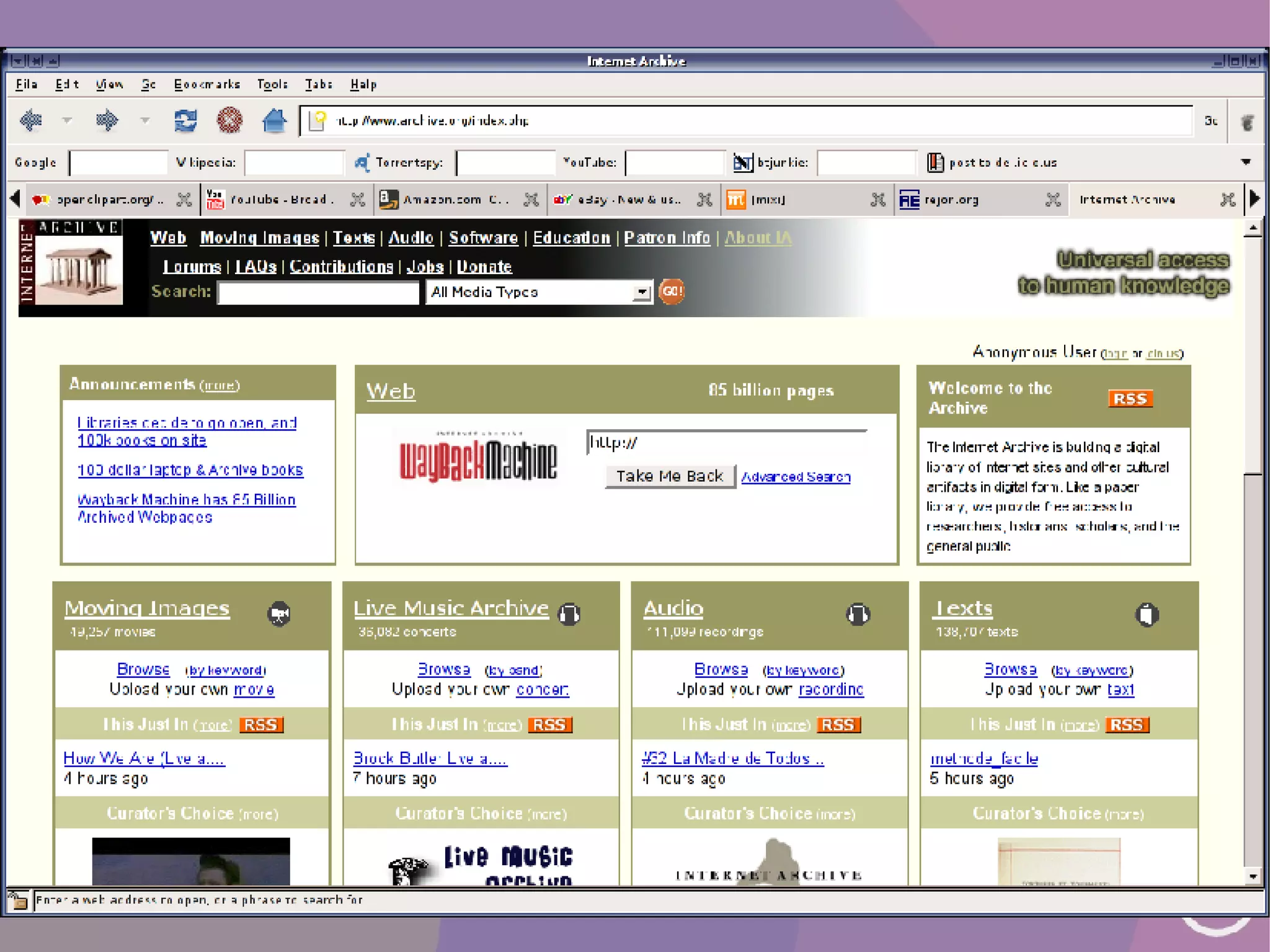Expand bookmarks toolbar overflow arrow
This screenshot has width=1270, height=952.
(1245, 162)
